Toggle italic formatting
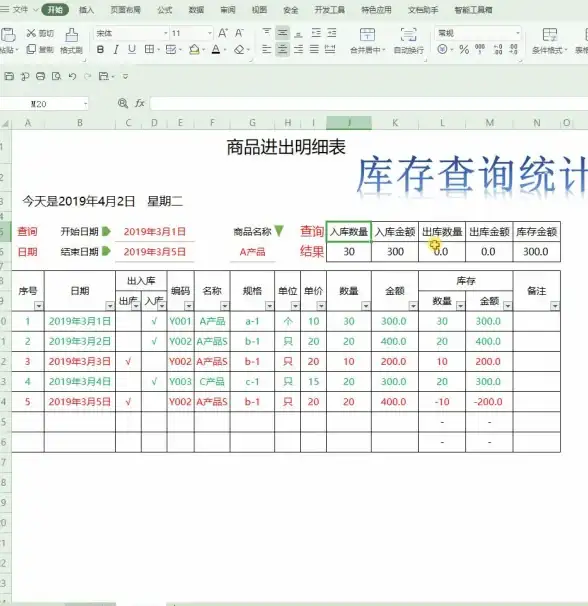 pos(116,49)
